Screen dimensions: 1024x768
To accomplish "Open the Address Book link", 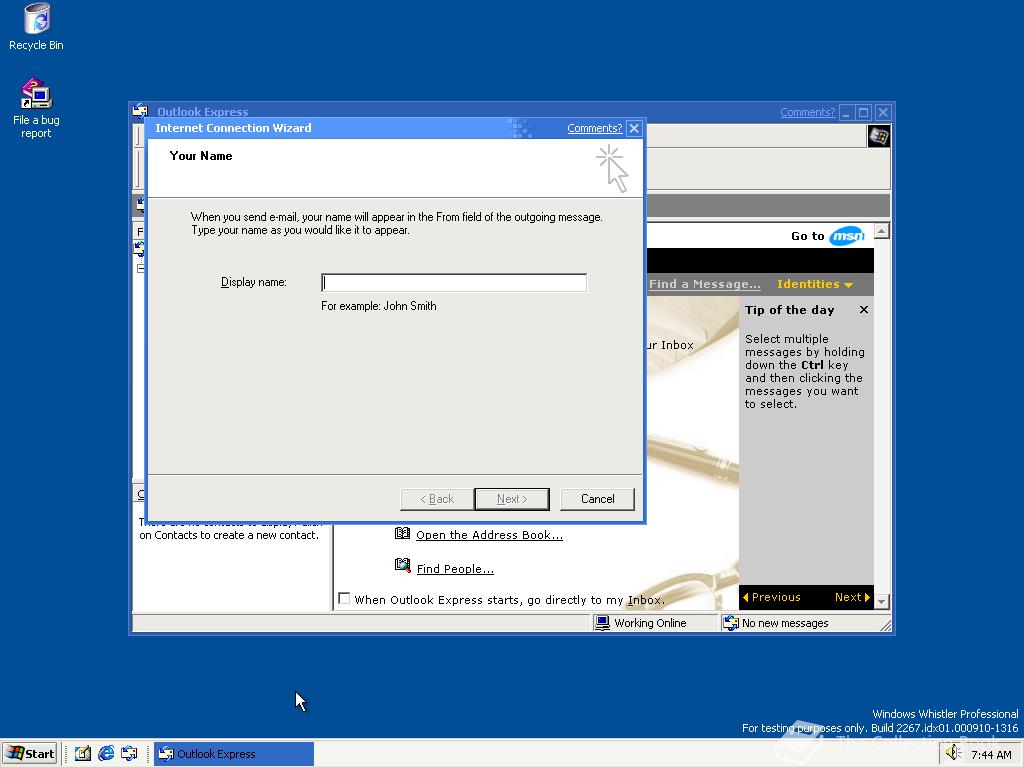I will tap(489, 535).
